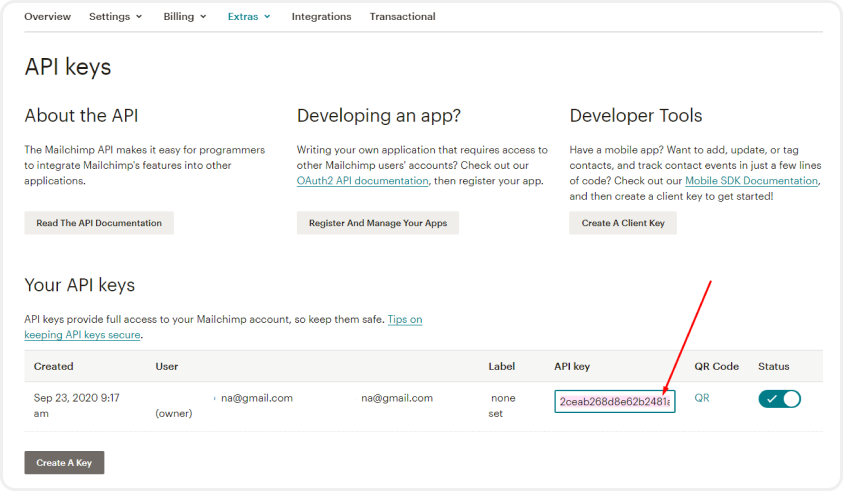Open the QR code link

(702, 398)
